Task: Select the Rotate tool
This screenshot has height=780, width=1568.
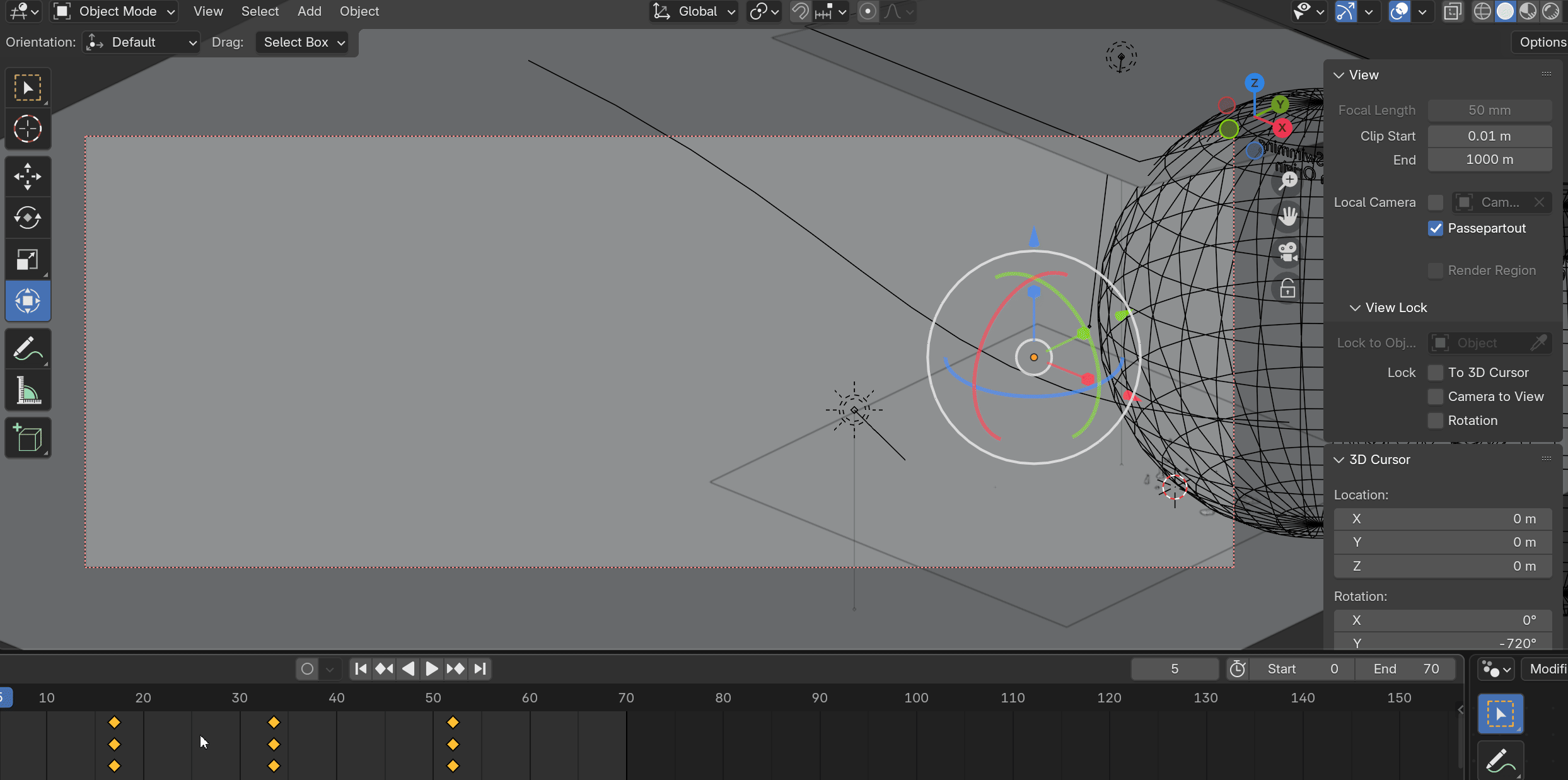Action: point(28,218)
